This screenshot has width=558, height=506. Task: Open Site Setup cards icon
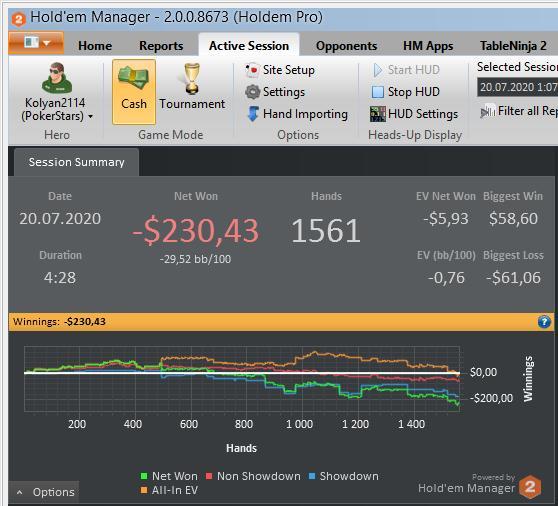(252, 70)
